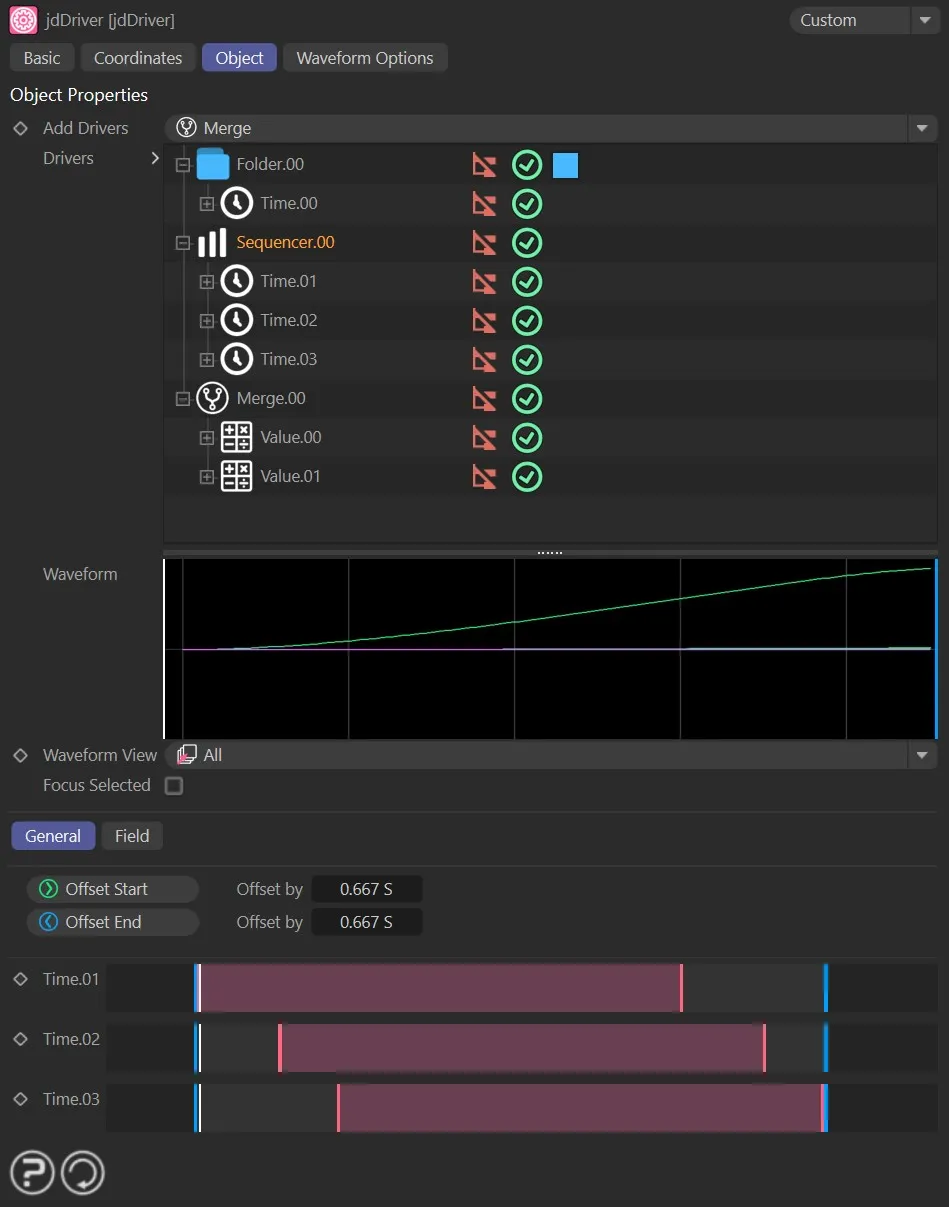Open the Add Drivers Merge dropdown

point(550,128)
